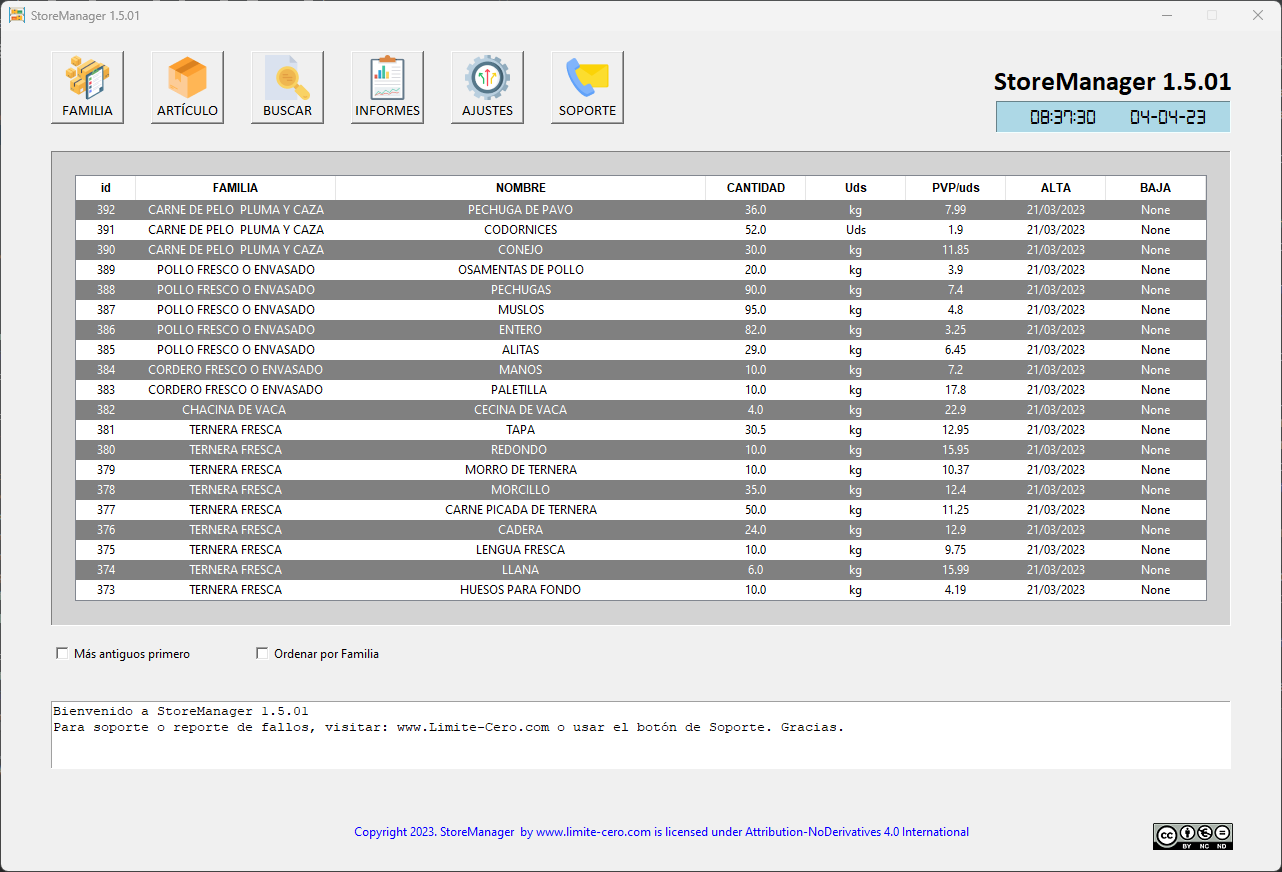Select the ENTERO row
This screenshot has height=872, width=1282.
coord(641,330)
